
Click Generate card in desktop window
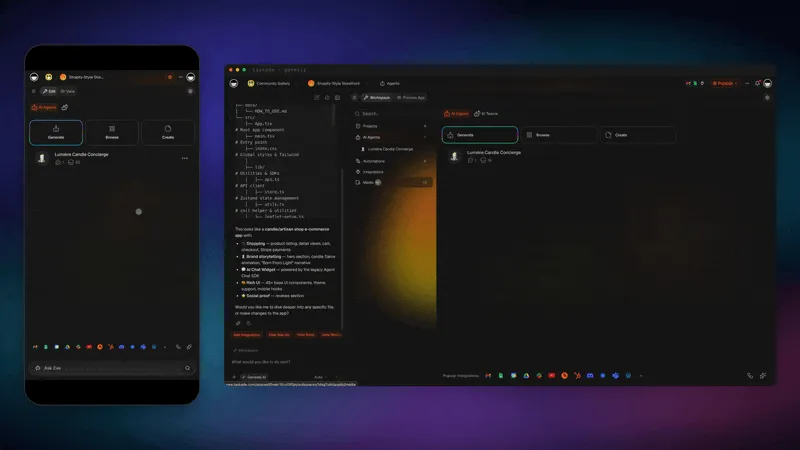click(x=480, y=135)
